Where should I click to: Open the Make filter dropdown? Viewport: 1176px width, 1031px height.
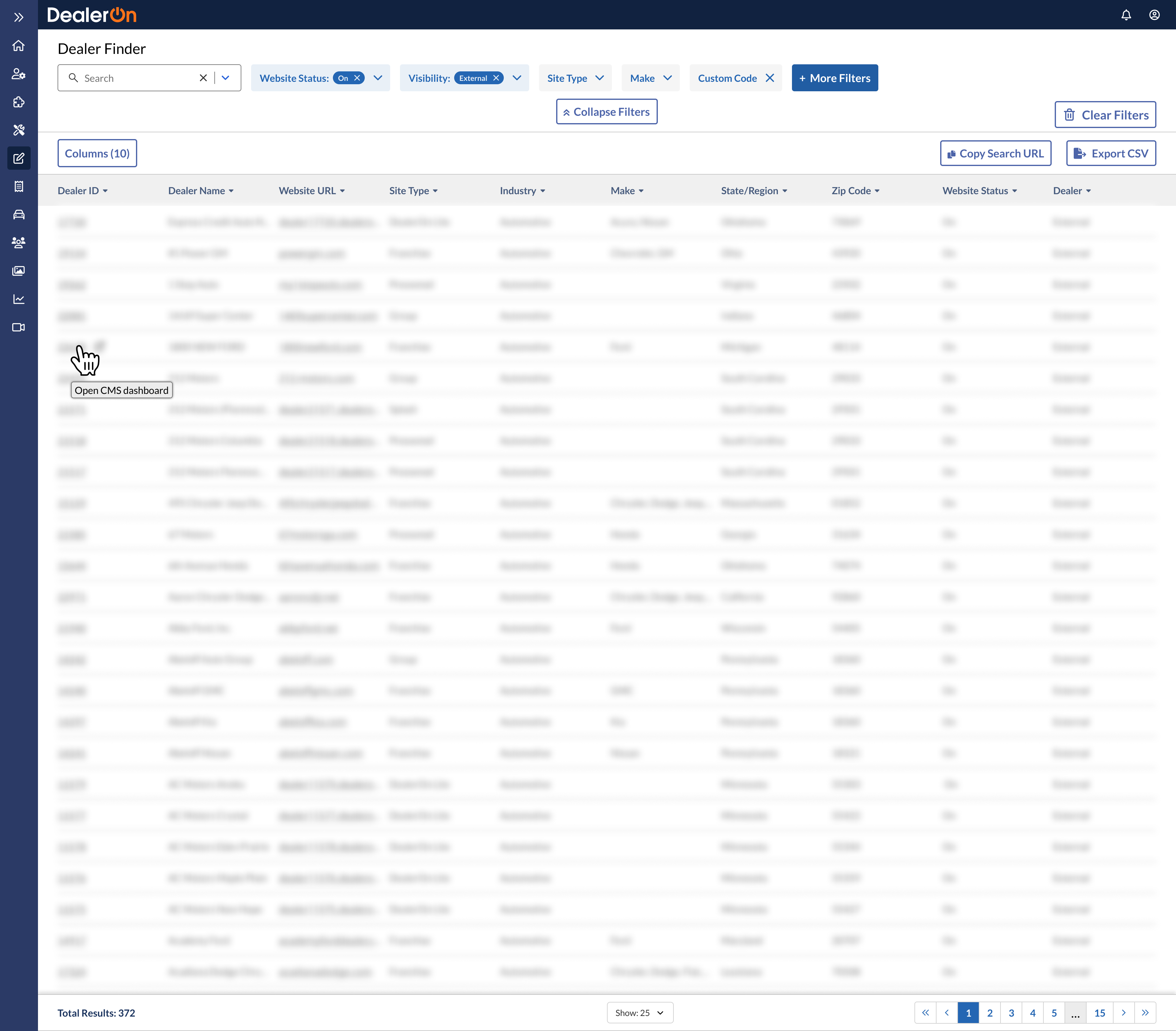click(x=650, y=78)
